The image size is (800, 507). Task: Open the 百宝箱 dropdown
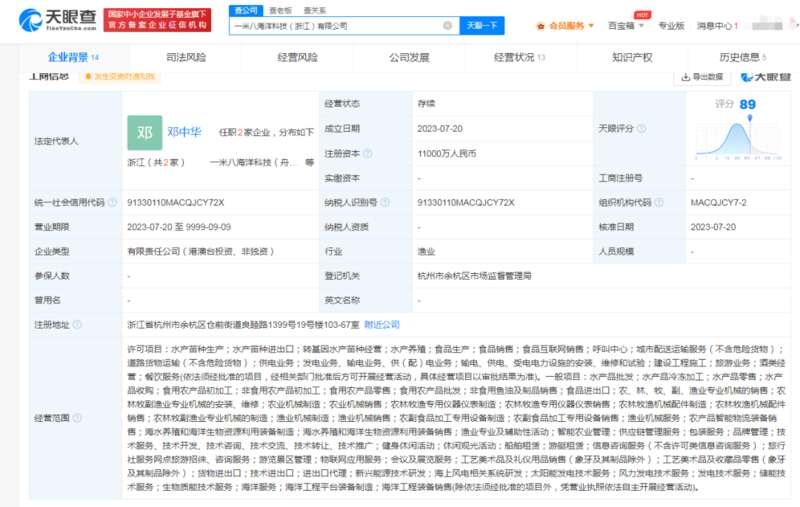pyautogui.click(x=626, y=26)
